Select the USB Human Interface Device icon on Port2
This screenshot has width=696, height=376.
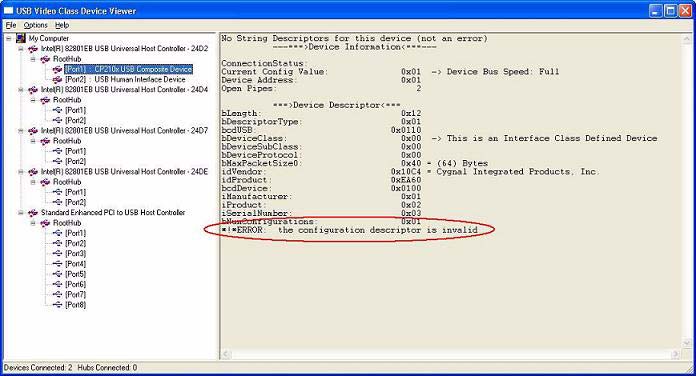(x=57, y=79)
